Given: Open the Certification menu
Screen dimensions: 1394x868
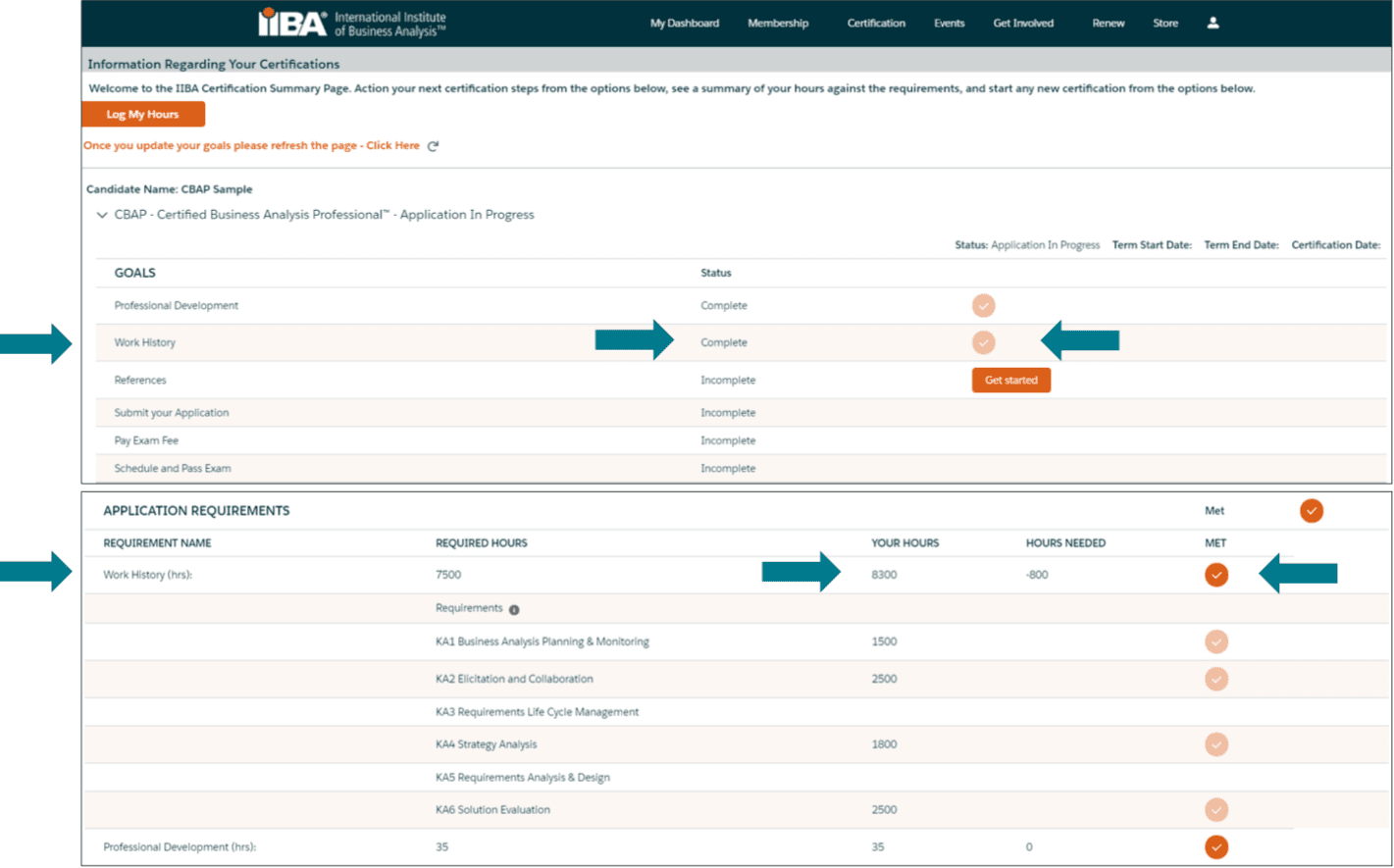Looking at the screenshot, I should click(x=876, y=24).
